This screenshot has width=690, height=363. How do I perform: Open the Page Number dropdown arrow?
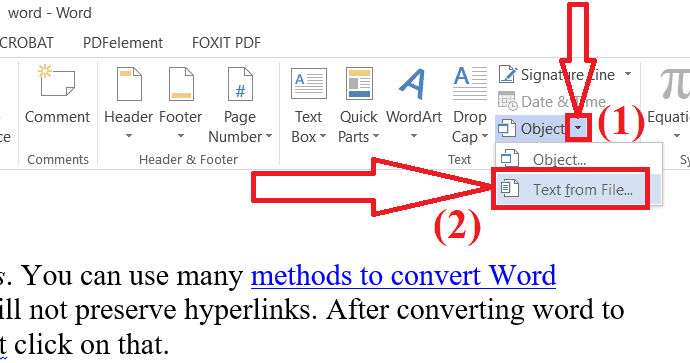click(x=269, y=137)
